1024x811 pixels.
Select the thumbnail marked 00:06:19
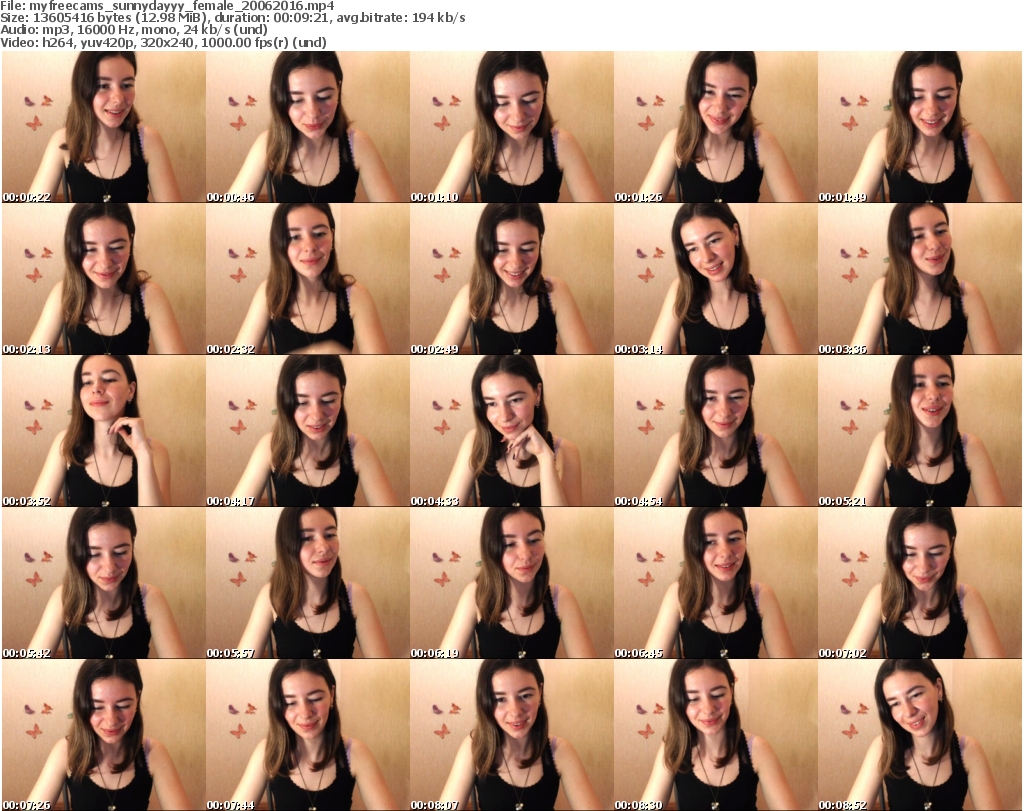[511, 583]
